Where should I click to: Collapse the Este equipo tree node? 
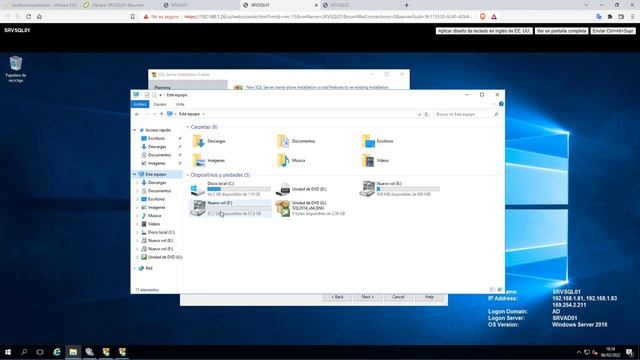(135, 174)
